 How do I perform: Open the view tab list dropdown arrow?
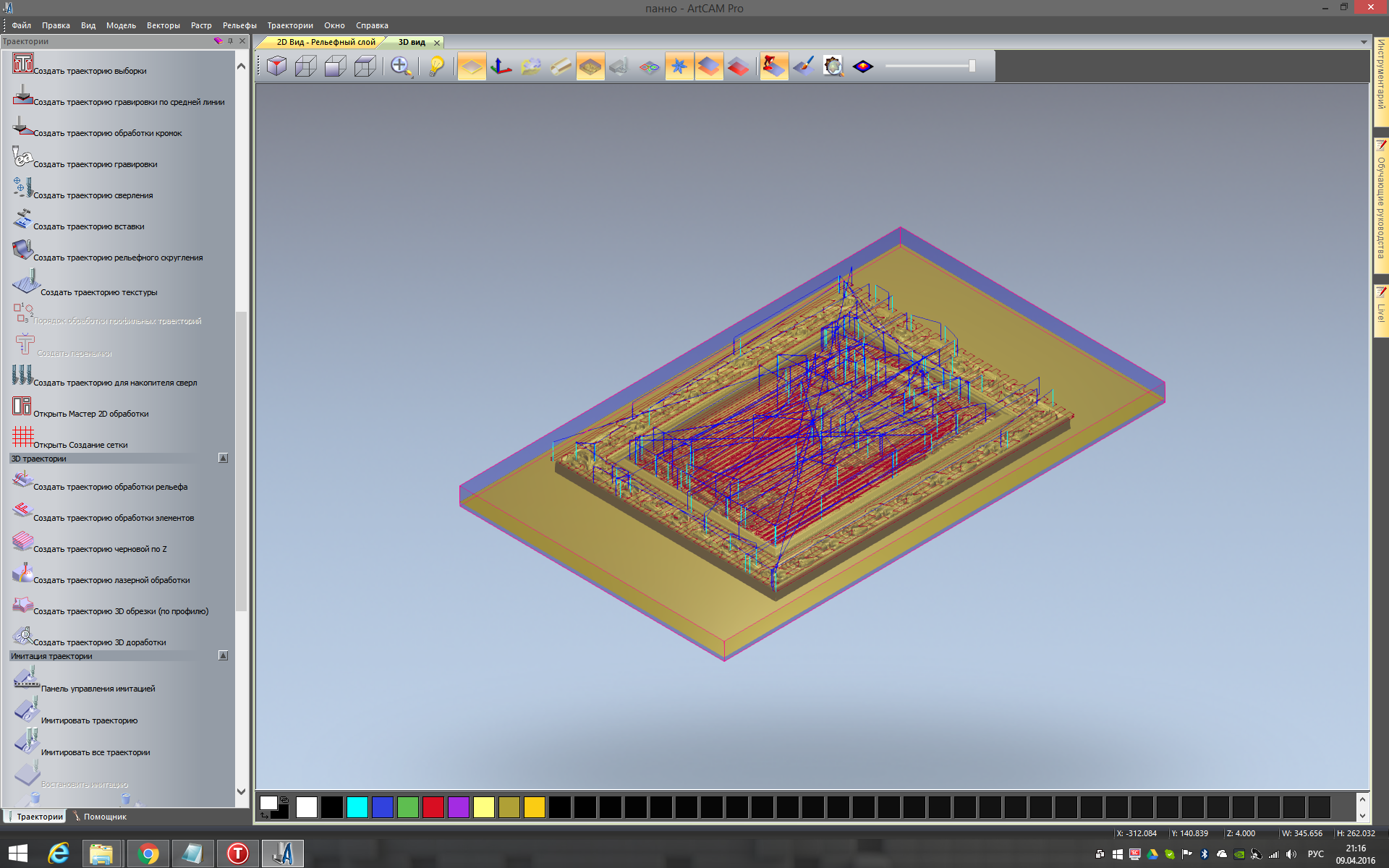point(1364,42)
